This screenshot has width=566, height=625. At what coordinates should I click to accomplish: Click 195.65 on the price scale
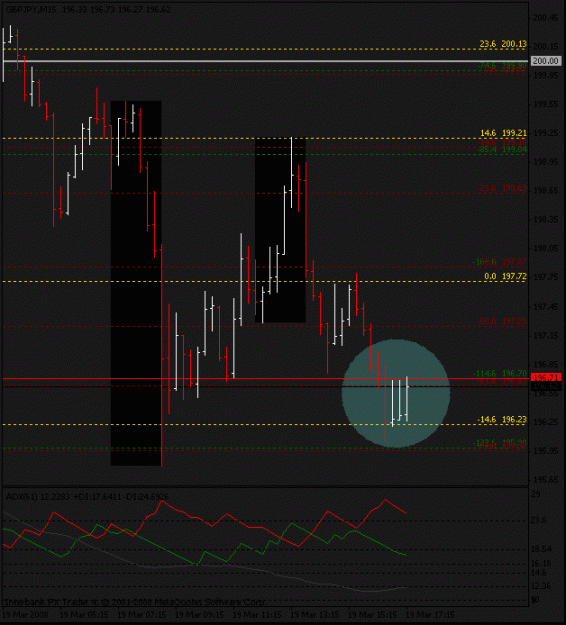click(546, 480)
